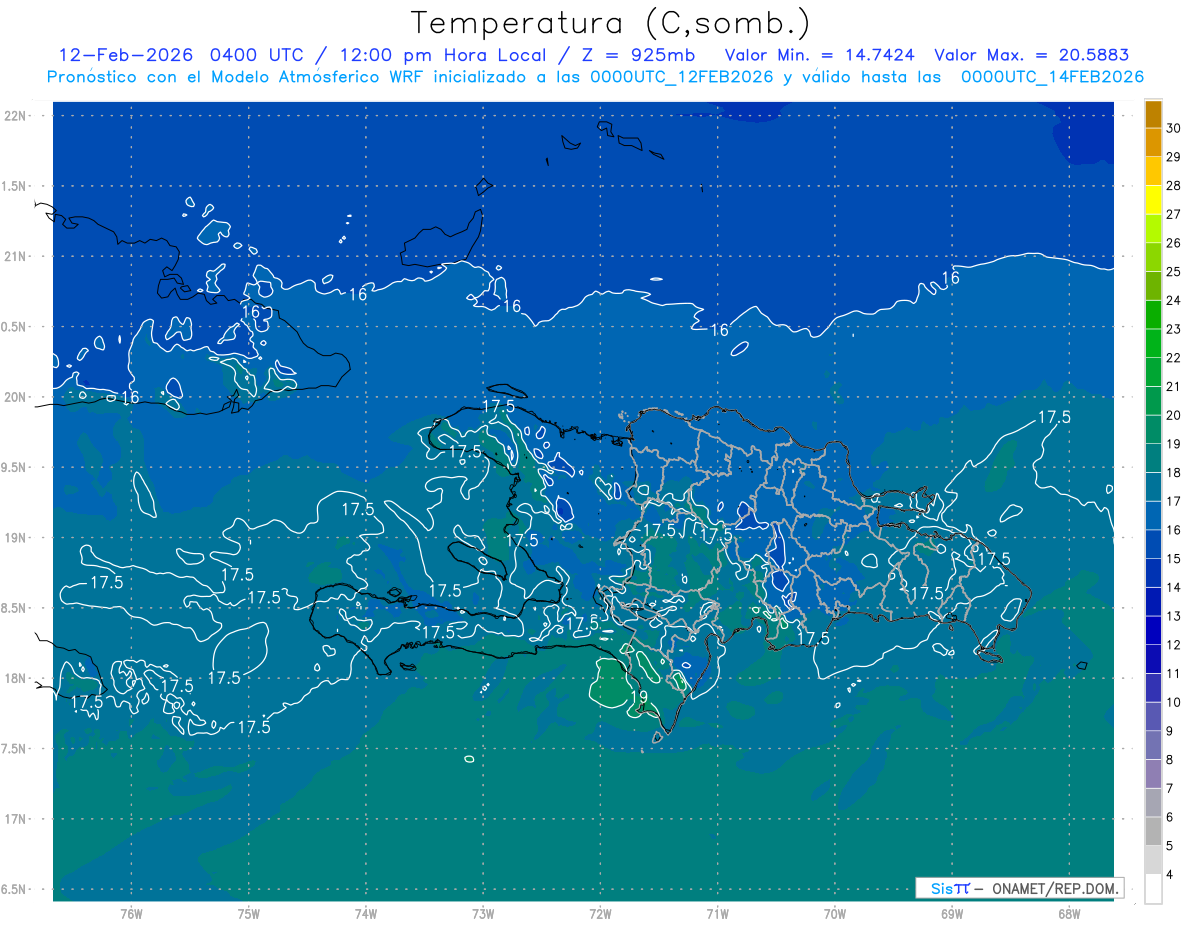Click the '70W' longitude label
The height and width of the screenshot is (927, 1200).
(835, 913)
